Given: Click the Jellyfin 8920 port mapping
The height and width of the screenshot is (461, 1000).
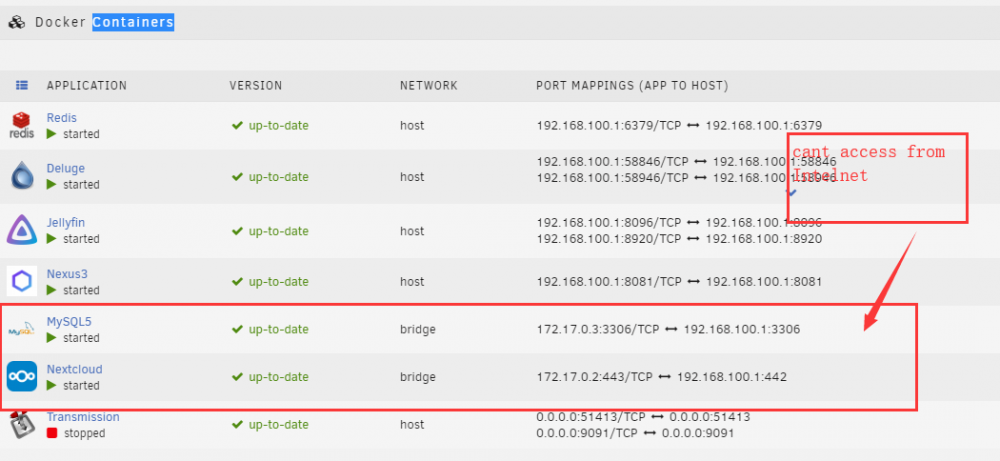Looking at the screenshot, I should (x=679, y=239).
